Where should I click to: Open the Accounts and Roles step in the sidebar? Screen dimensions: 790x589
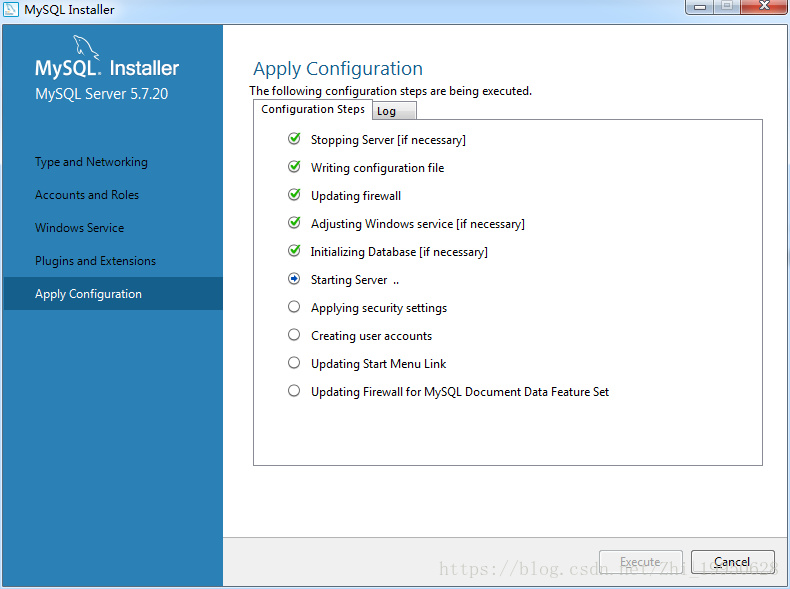click(x=87, y=194)
